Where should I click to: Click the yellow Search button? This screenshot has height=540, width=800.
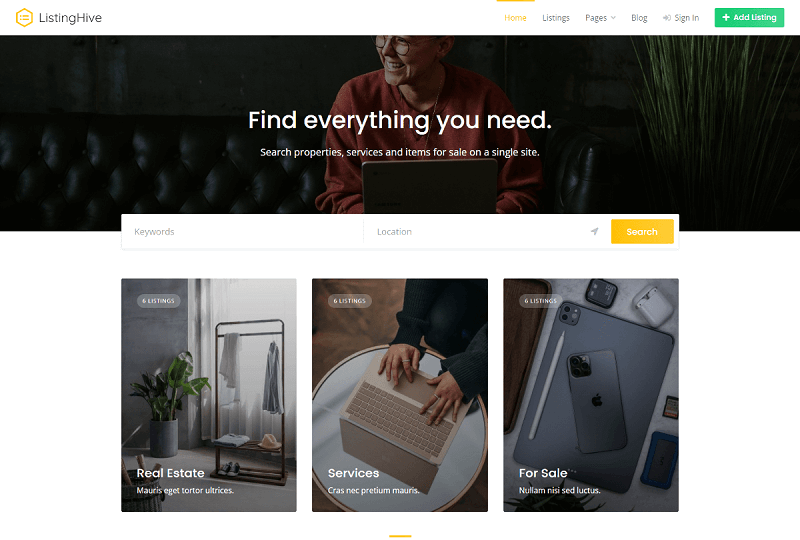pyautogui.click(x=642, y=232)
